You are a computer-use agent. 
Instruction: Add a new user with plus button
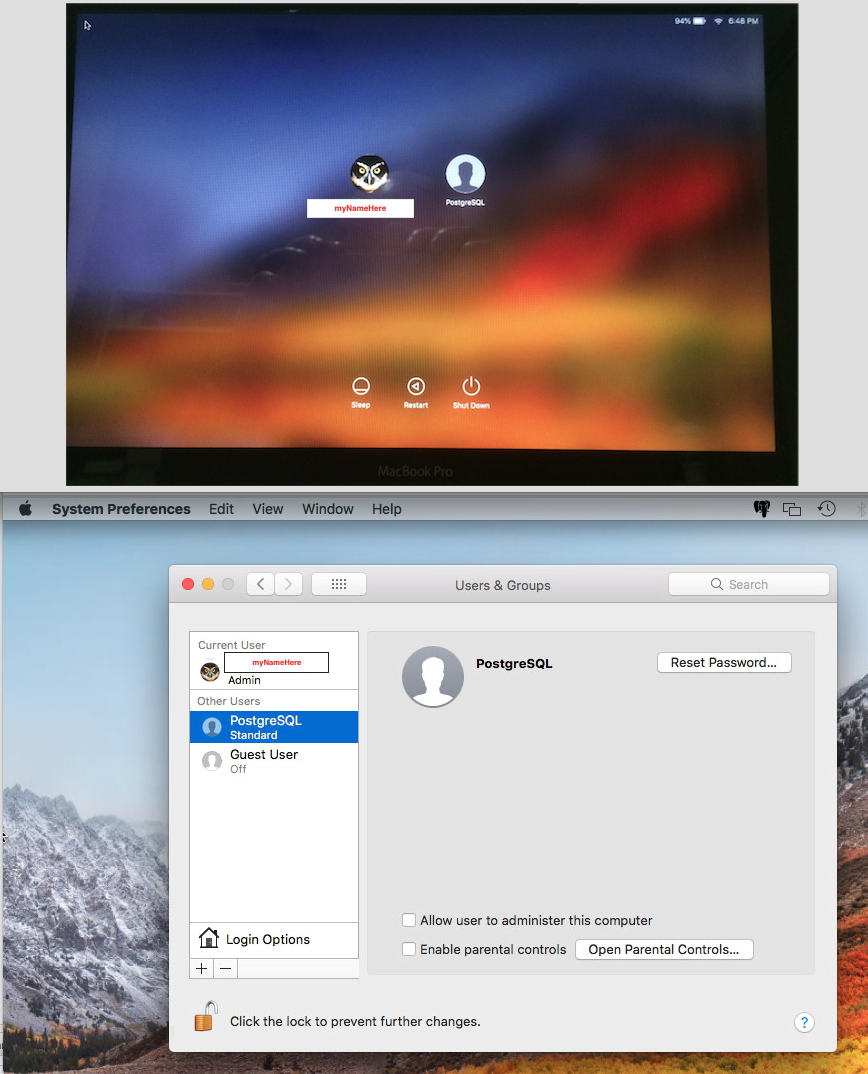[202, 969]
